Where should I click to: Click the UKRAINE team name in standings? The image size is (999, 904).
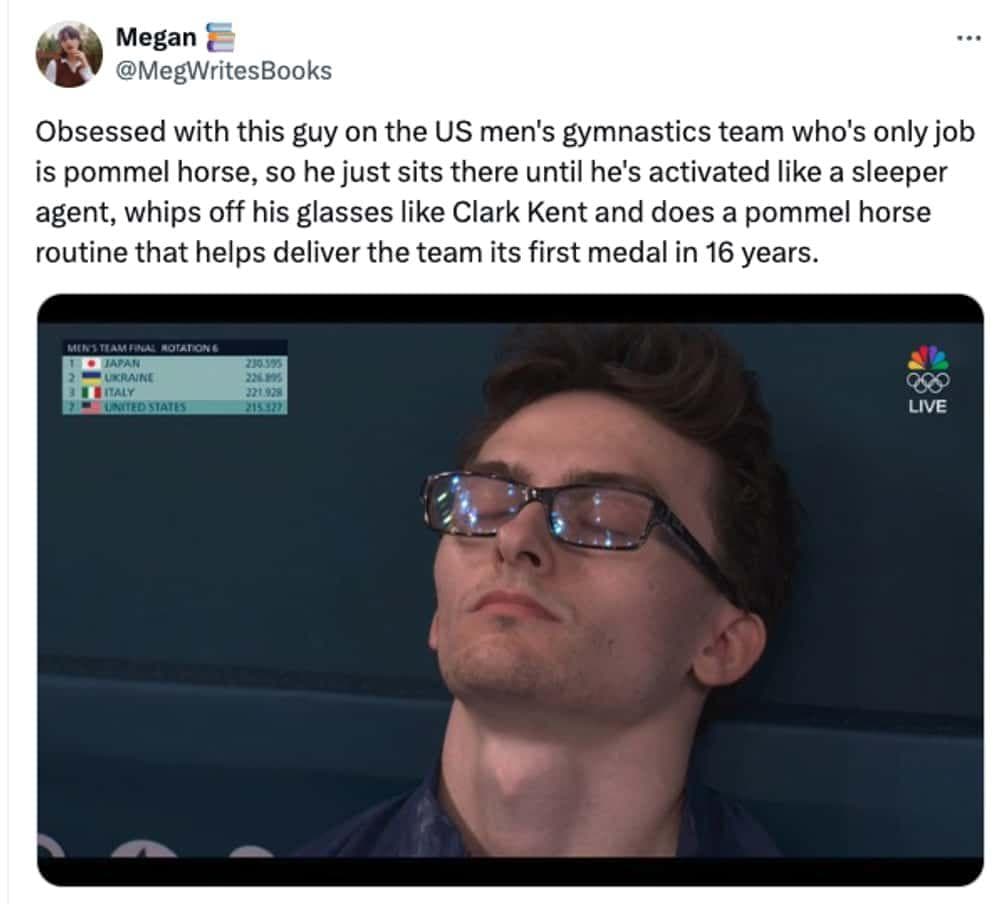tap(129, 378)
